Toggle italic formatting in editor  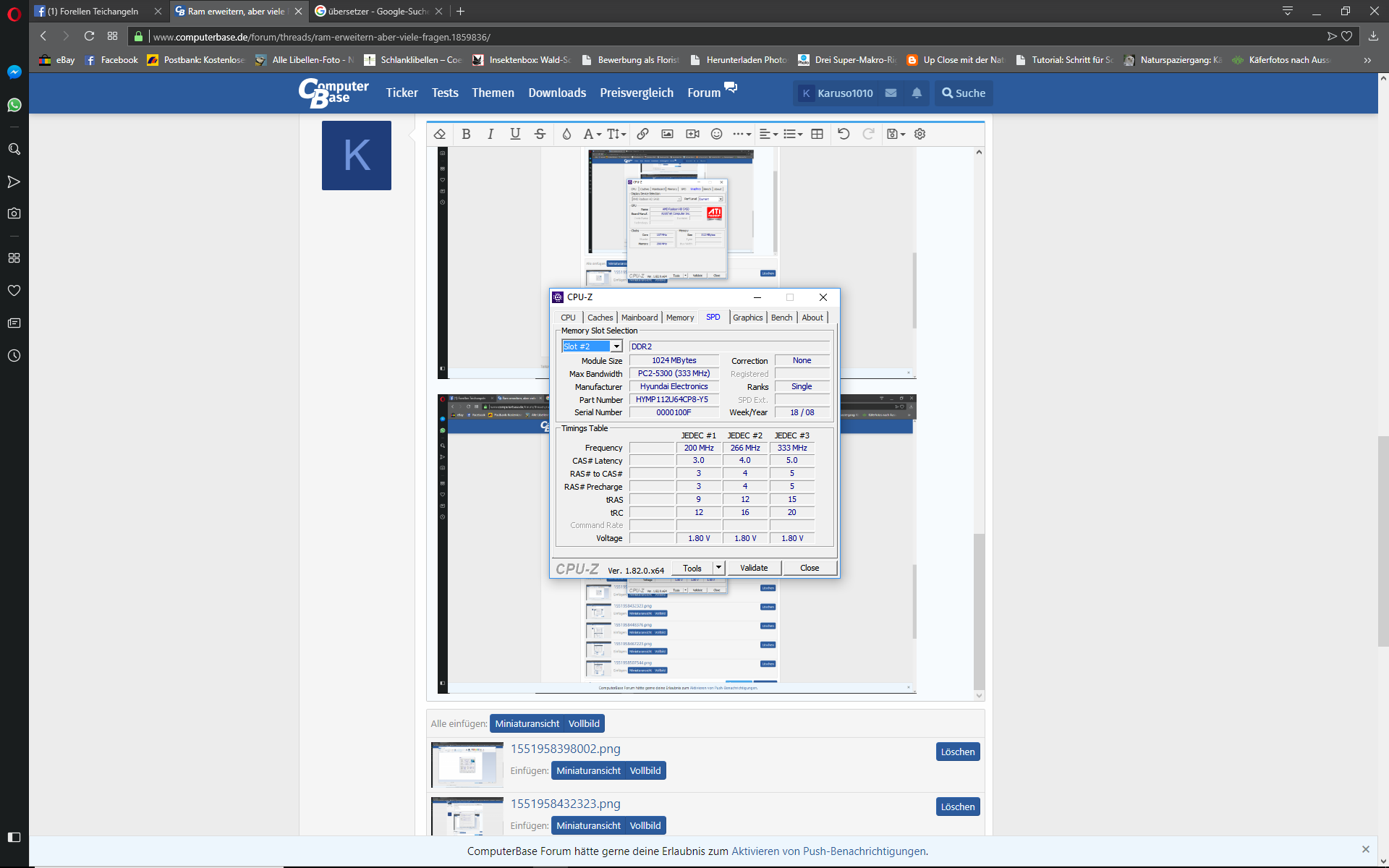490,134
